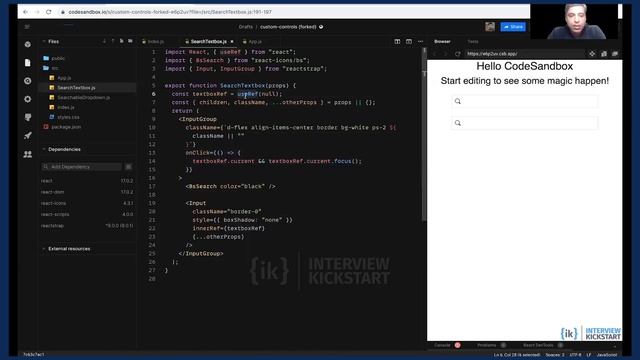
Task: Open the hamburger menu in CodeSandbox header
Action: (27, 27)
